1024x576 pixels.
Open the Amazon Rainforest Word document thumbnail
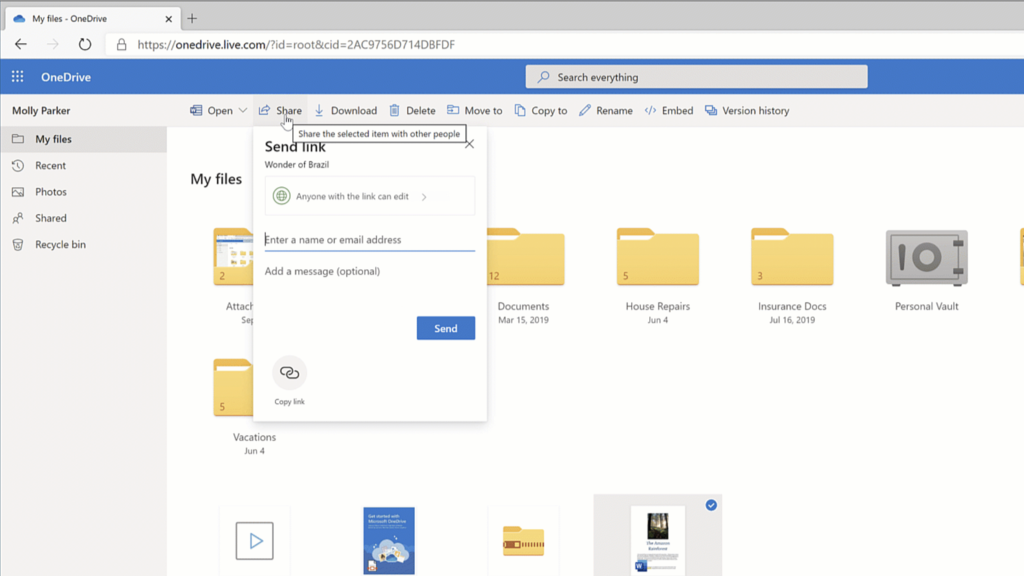pos(658,541)
